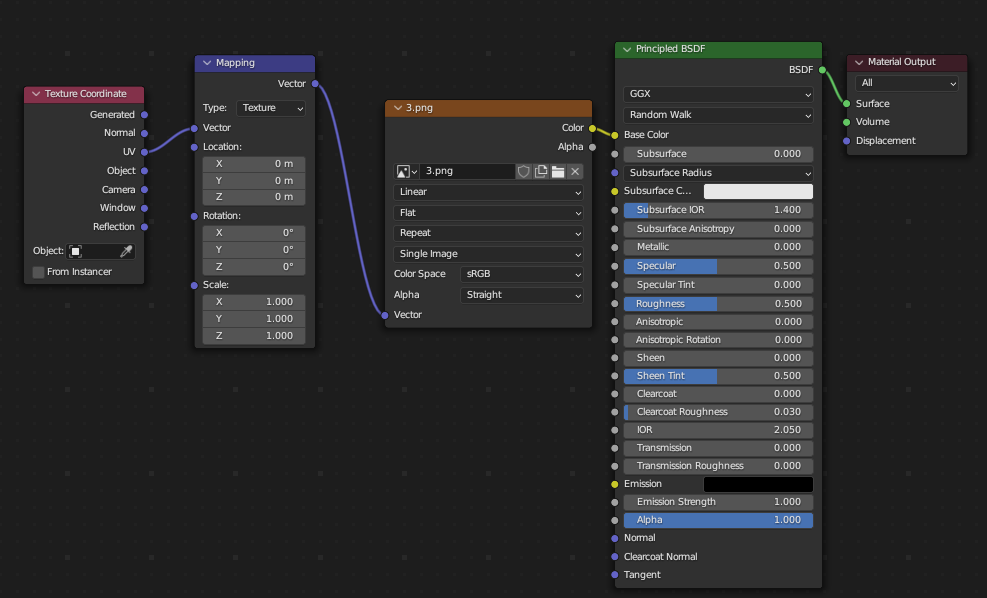
Task: Click the Transmission value field
Action: coord(718,448)
